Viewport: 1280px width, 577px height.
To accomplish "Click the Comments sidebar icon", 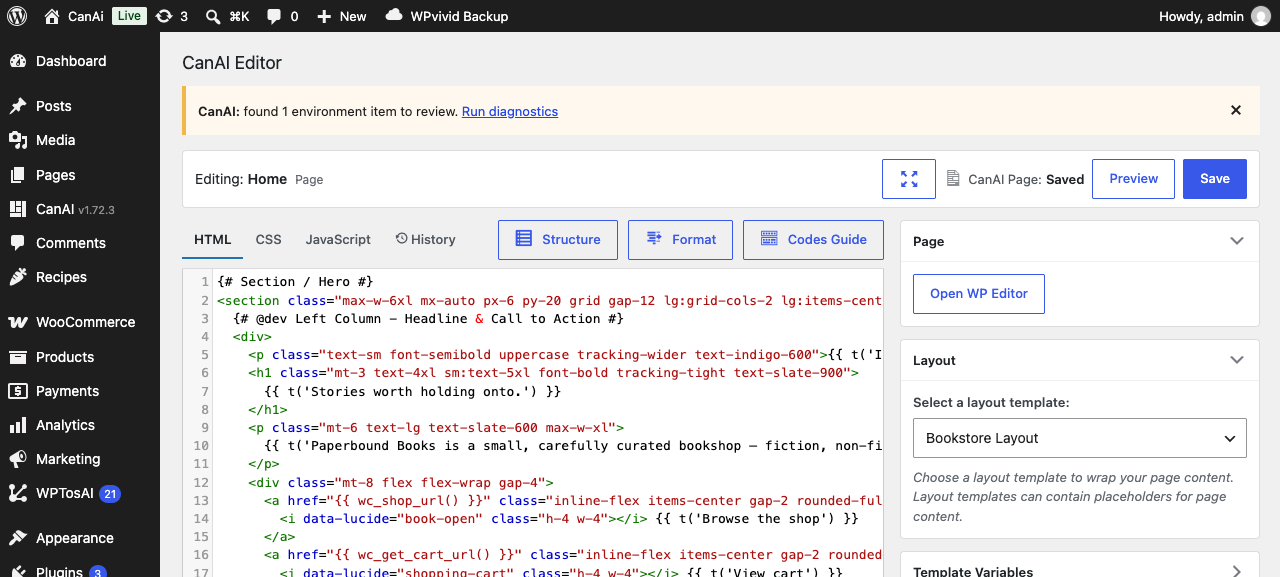I will [18, 243].
